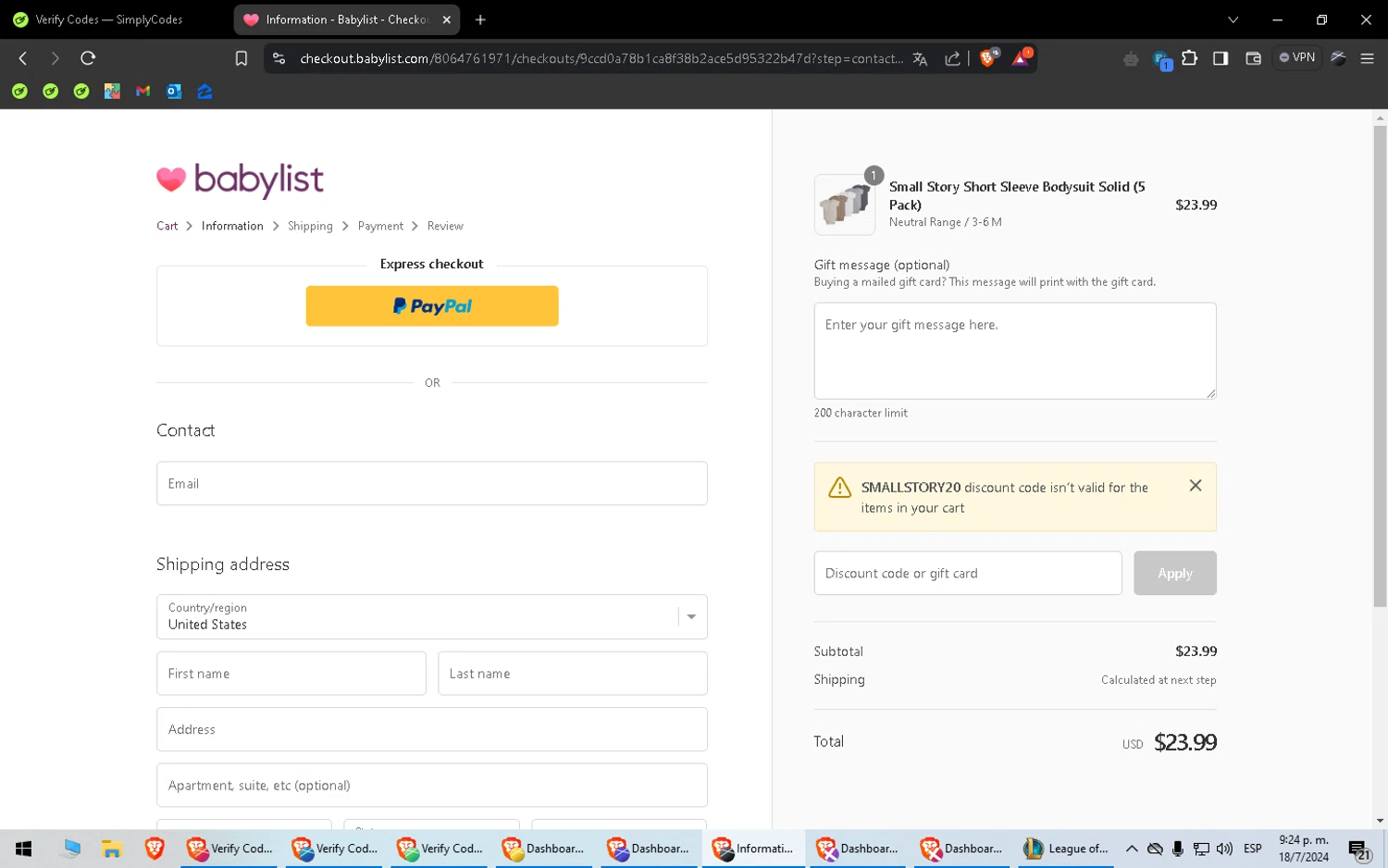Screen dimensions: 1388x868
Task: Click the ESP keyboard language indicator
Action: 1253,849
